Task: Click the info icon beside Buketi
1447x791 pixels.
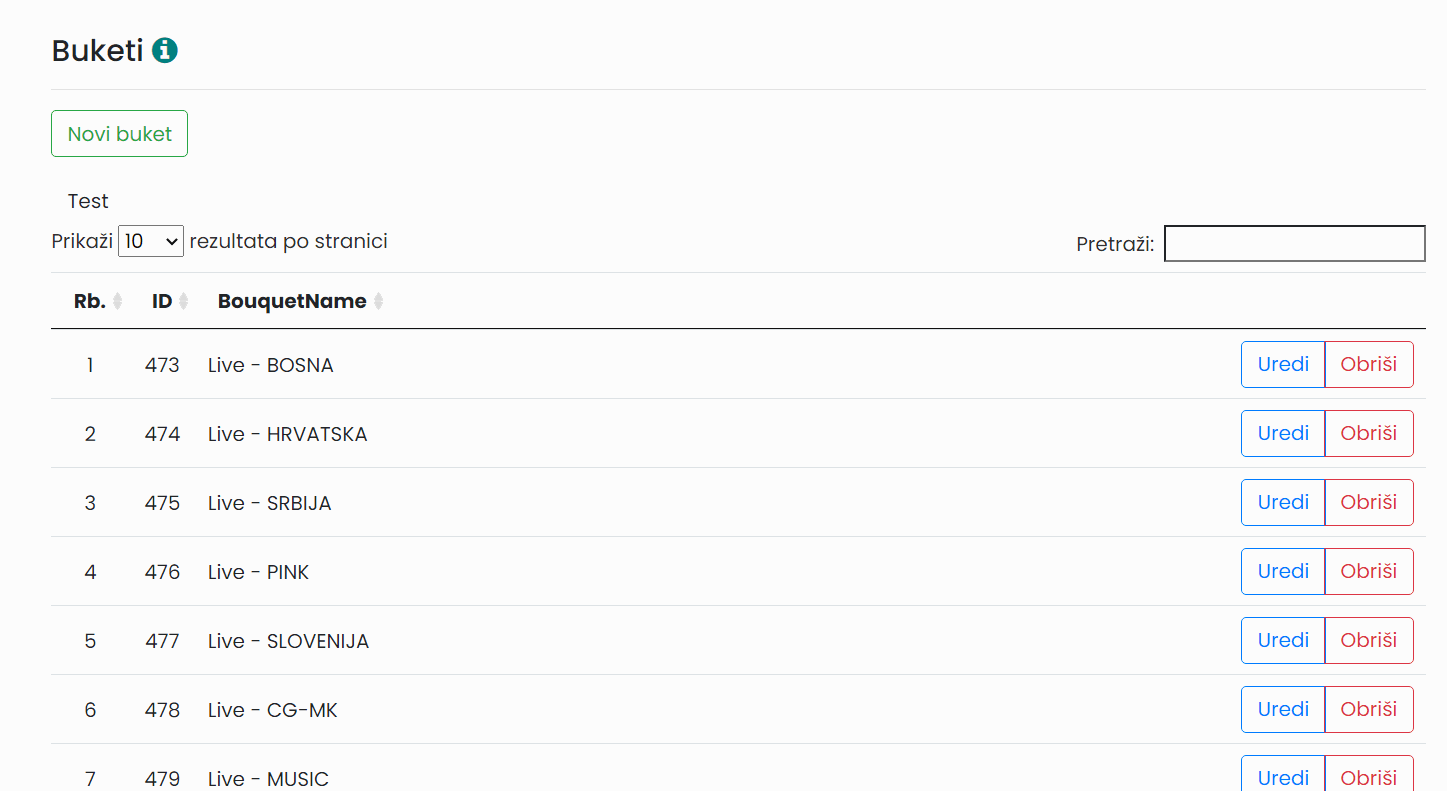Action: coord(165,50)
